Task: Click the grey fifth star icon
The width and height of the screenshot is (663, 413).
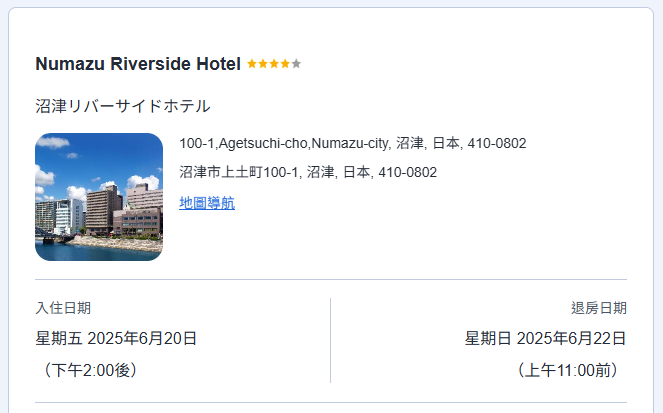Action: [x=296, y=64]
